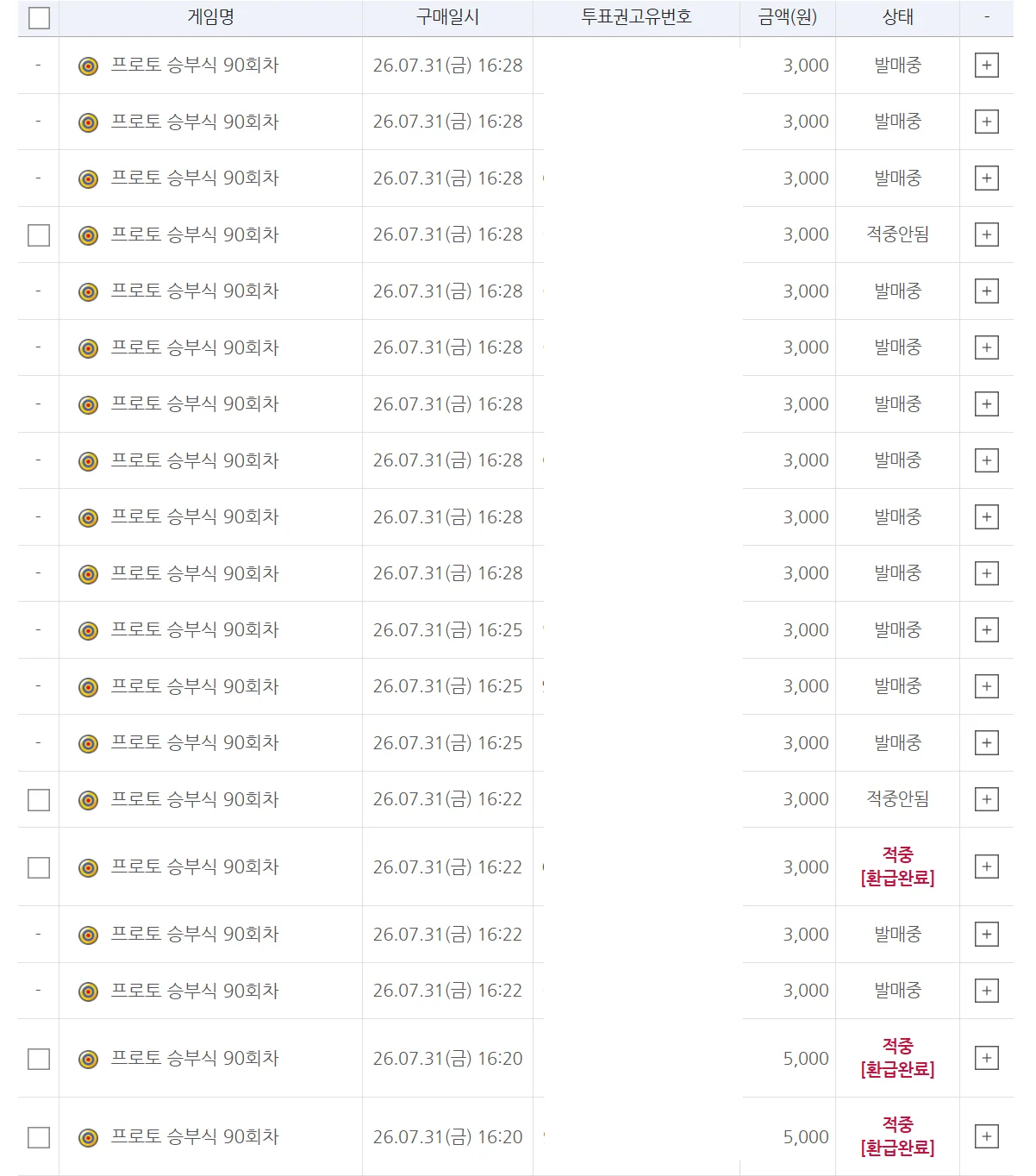The height and width of the screenshot is (1176, 1036).
Task: Click the 구매일시 column header
Action: pyautogui.click(x=447, y=17)
